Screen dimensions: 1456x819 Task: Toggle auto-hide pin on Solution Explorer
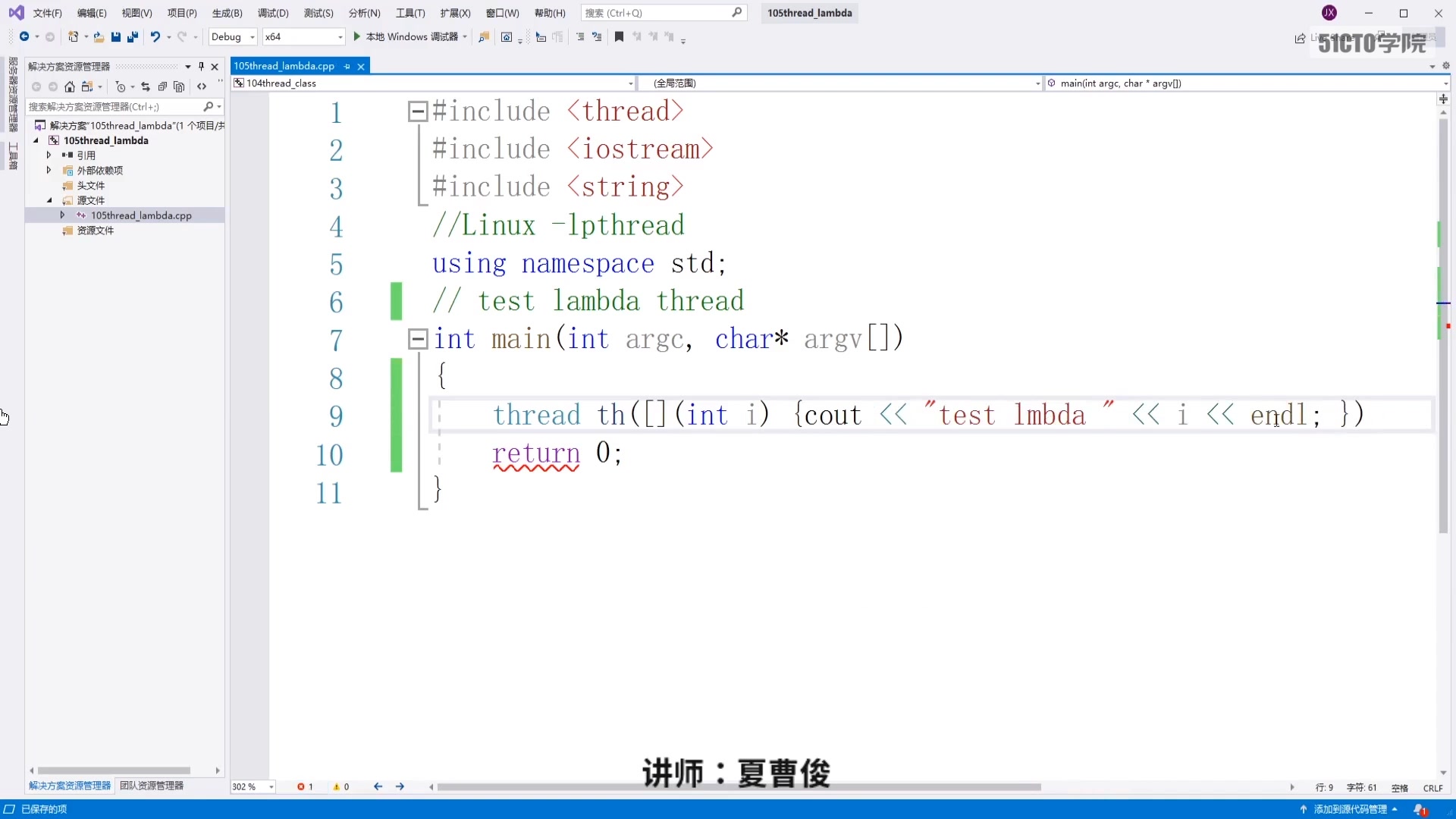201,67
